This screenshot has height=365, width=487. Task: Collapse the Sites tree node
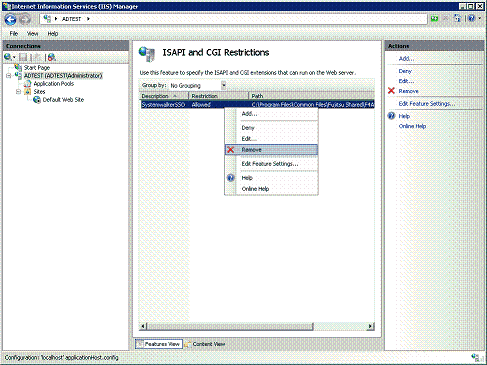pos(19,92)
